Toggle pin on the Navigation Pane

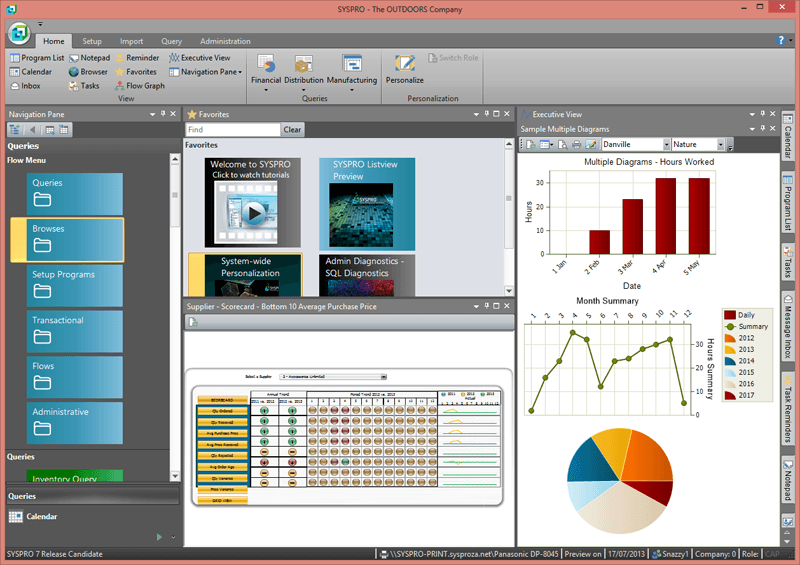pyautogui.click(x=163, y=115)
